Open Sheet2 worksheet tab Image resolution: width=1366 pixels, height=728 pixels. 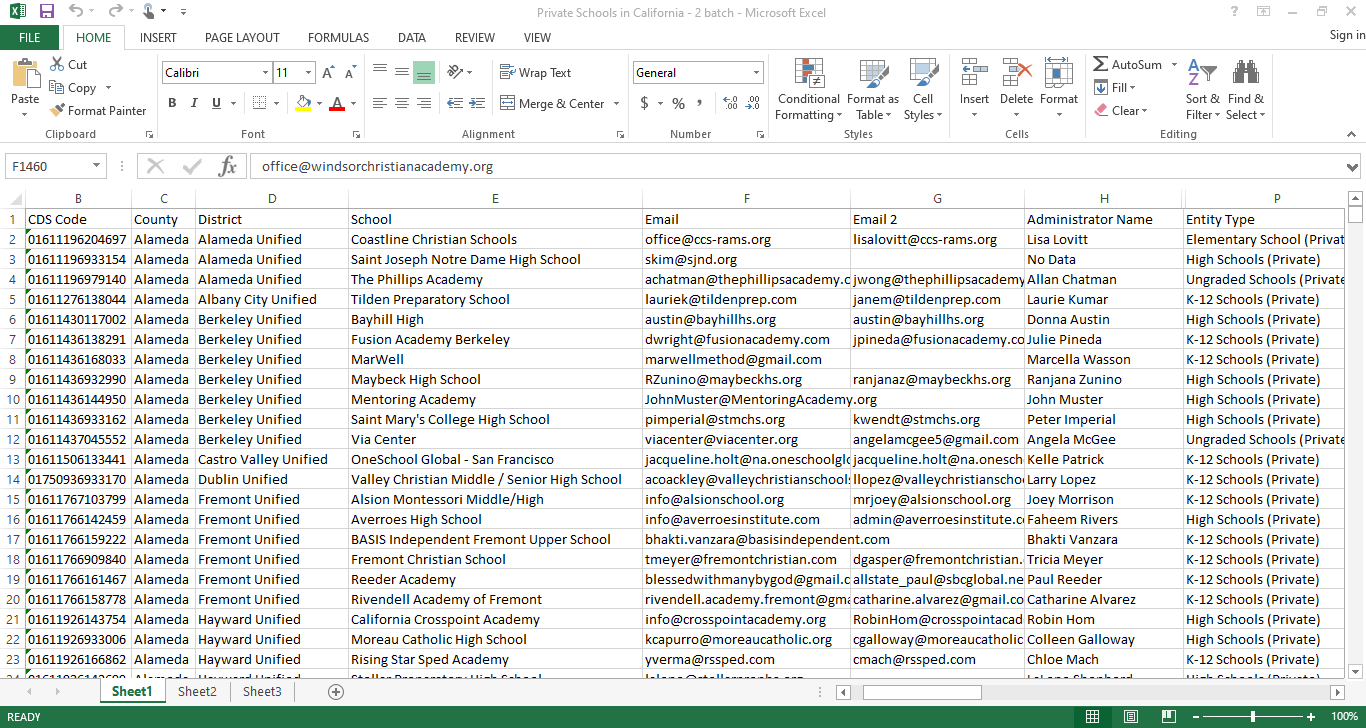coord(197,692)
